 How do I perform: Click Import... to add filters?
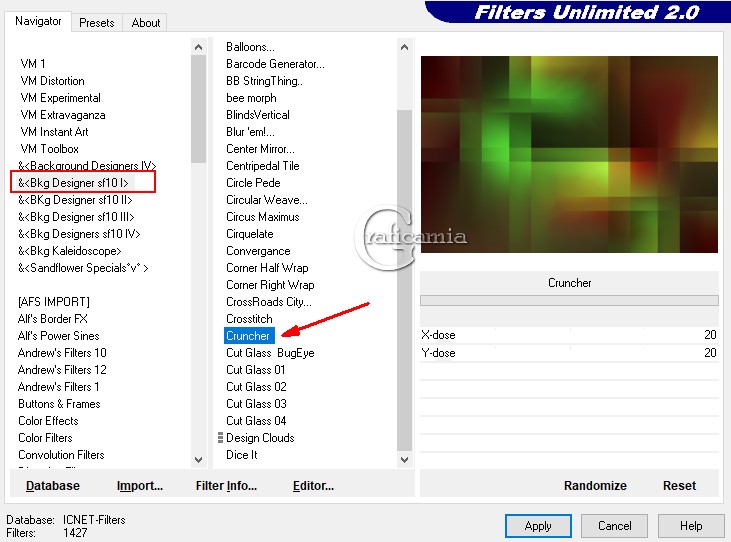click(x=140, y=485)
